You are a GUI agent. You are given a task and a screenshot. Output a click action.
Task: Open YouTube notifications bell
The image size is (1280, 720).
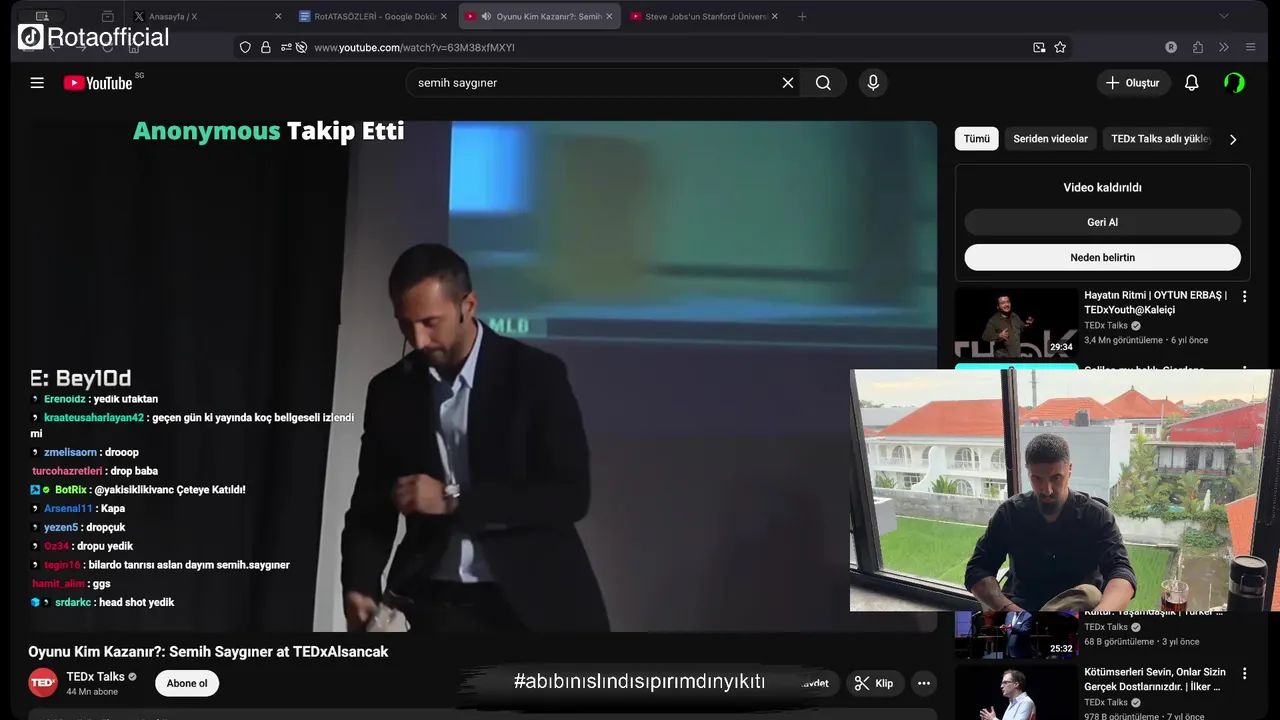pyautogui.click(x=1191, y=83)
